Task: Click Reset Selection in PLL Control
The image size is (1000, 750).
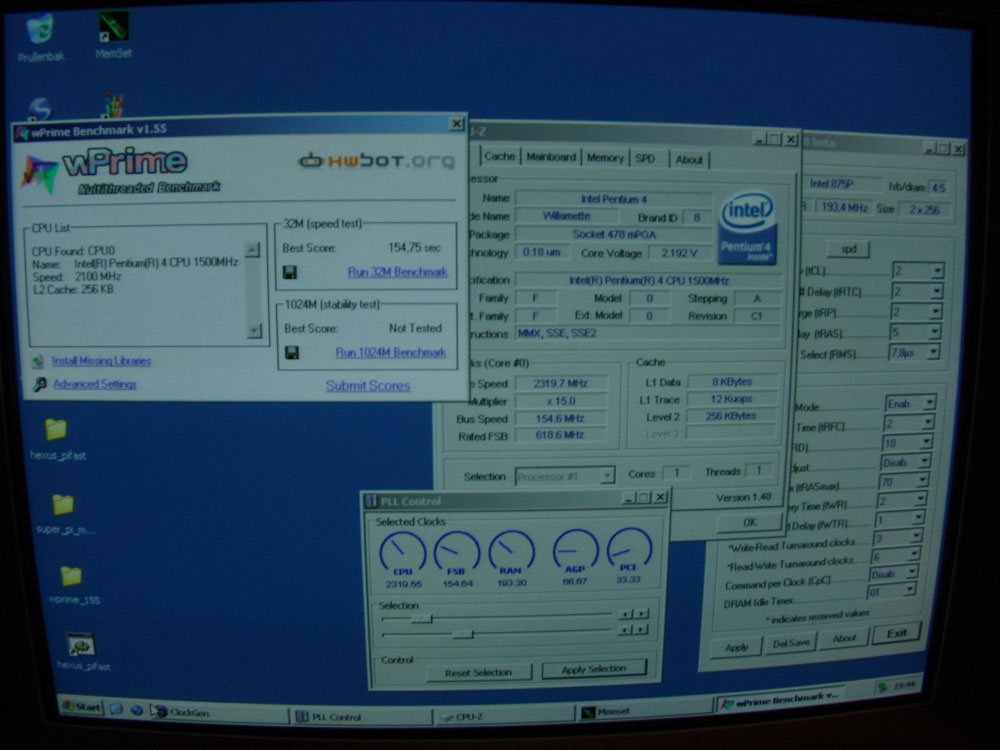Action: click(478, 672)
